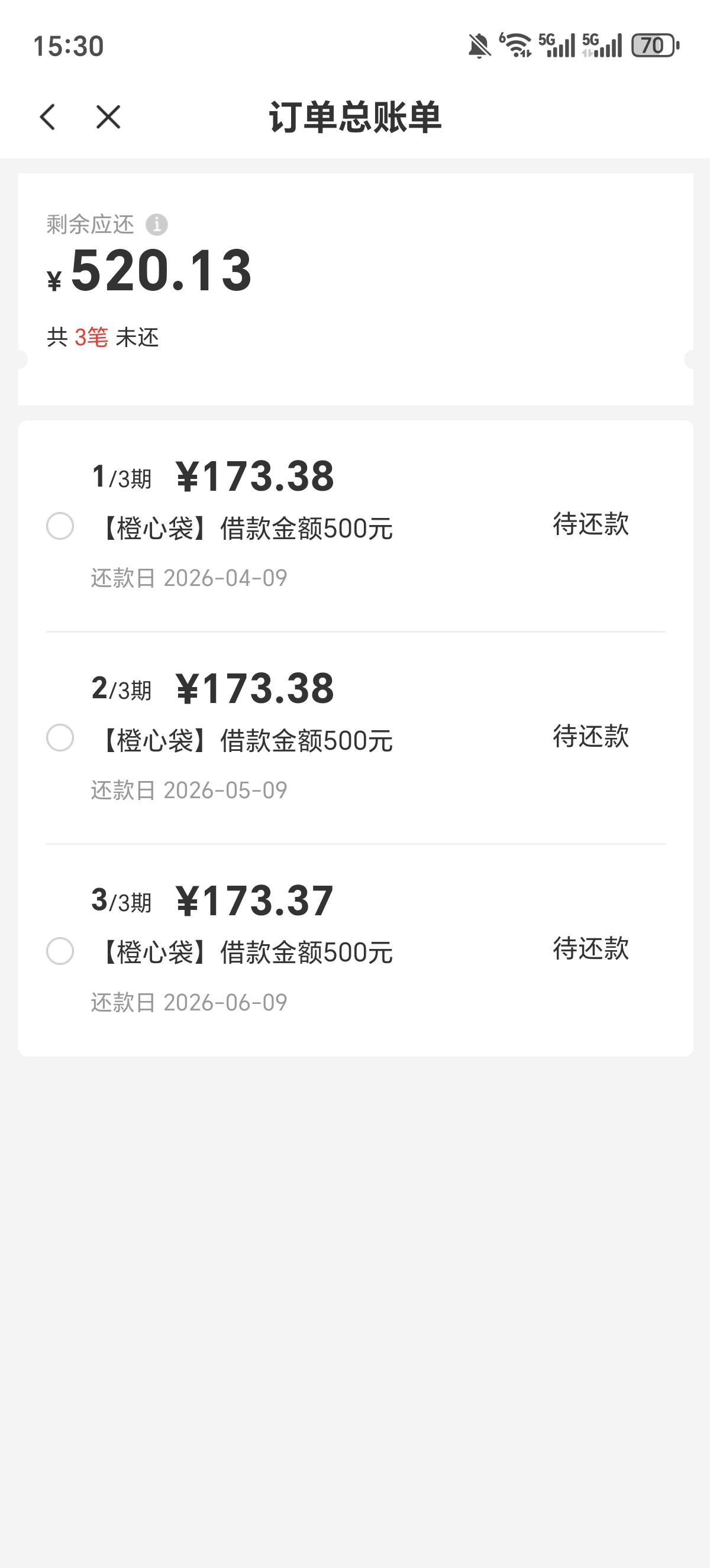
Task: Open the ¥173.37 third installment entry
Action: tap(254, 901)
